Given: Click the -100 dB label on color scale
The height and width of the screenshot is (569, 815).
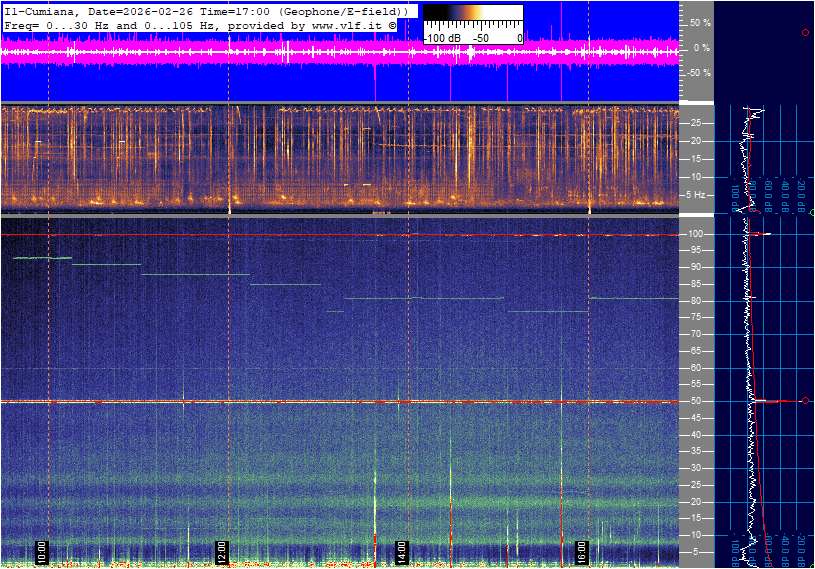Looking at the screenshot, I should [441, 38].
